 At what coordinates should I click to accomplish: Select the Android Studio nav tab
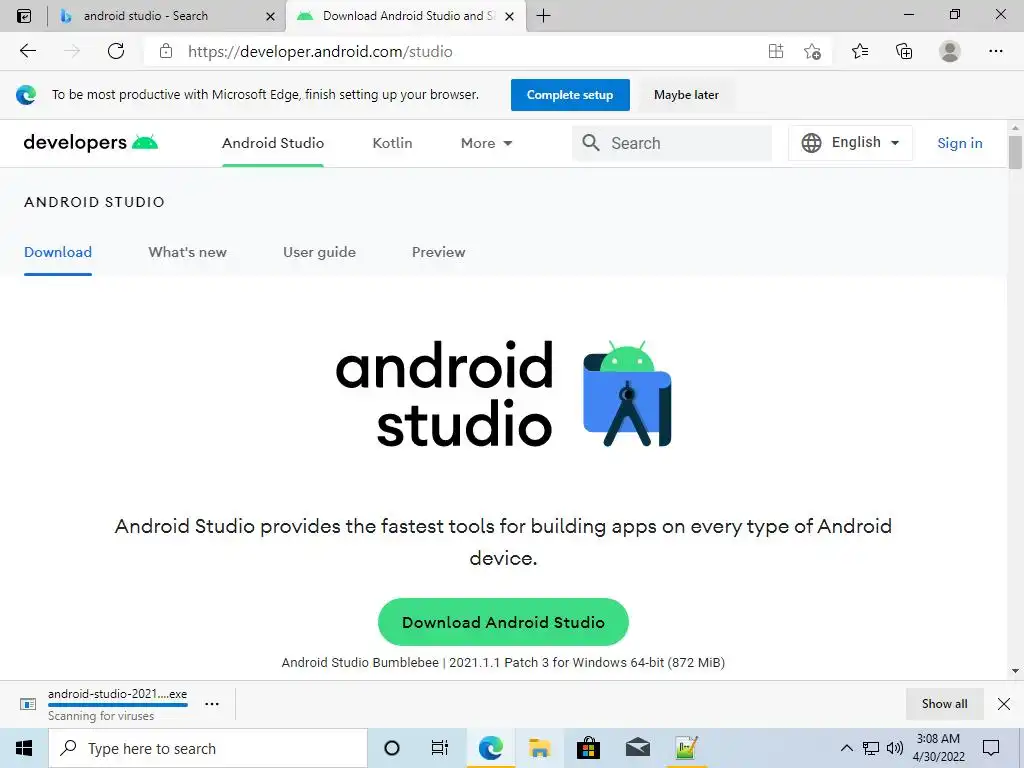click(273, 143)
